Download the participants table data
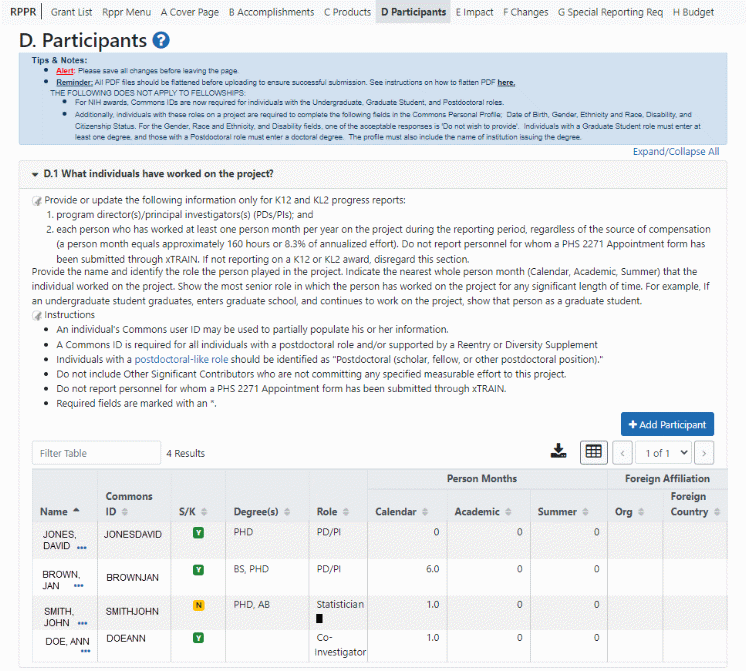The height and width of the screenshot is (671, 746). (559, 452)
